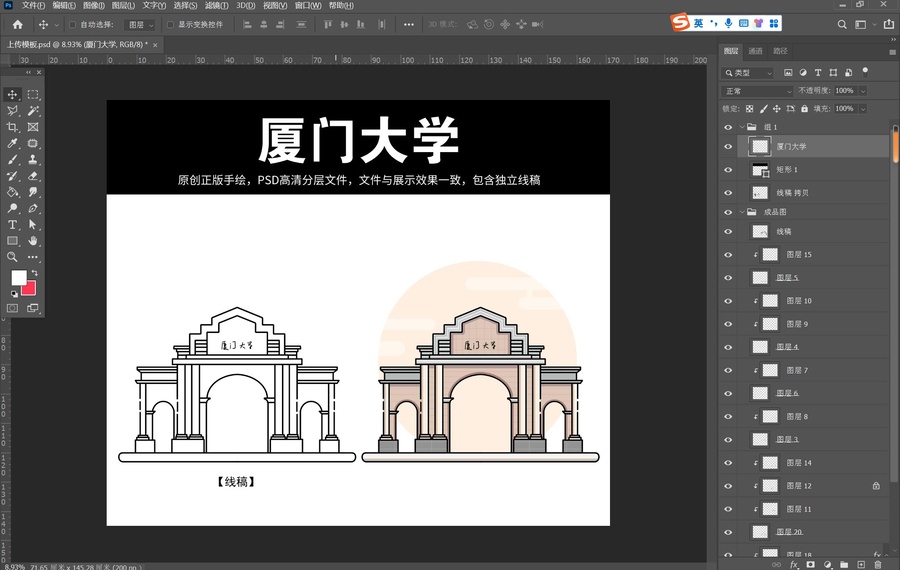Hide the 厦门大学 layer
The width and height of the screenshot is (900, 570).
(728, 146)
